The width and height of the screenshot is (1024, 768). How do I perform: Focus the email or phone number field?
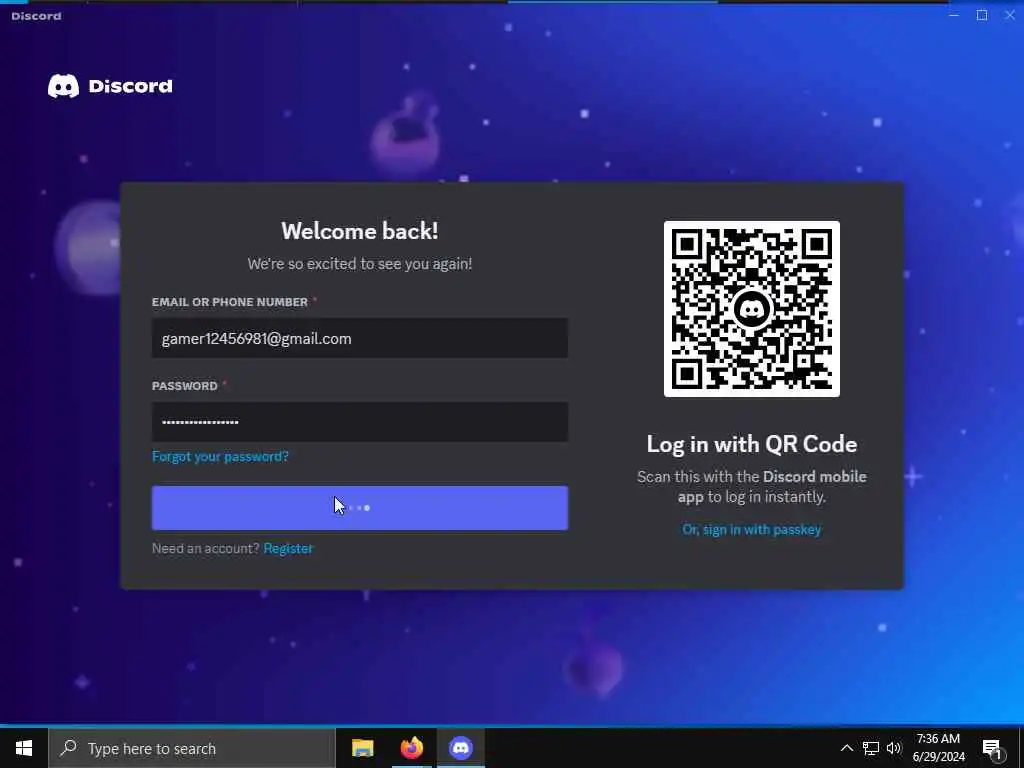click(360, 338)
